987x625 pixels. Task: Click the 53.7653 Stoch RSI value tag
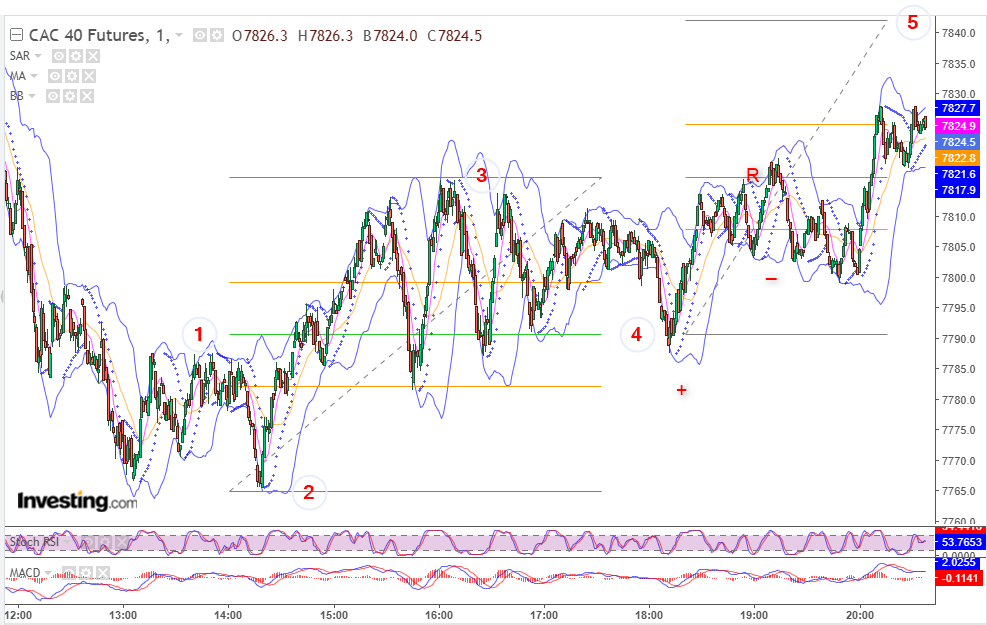click(960, 542)
